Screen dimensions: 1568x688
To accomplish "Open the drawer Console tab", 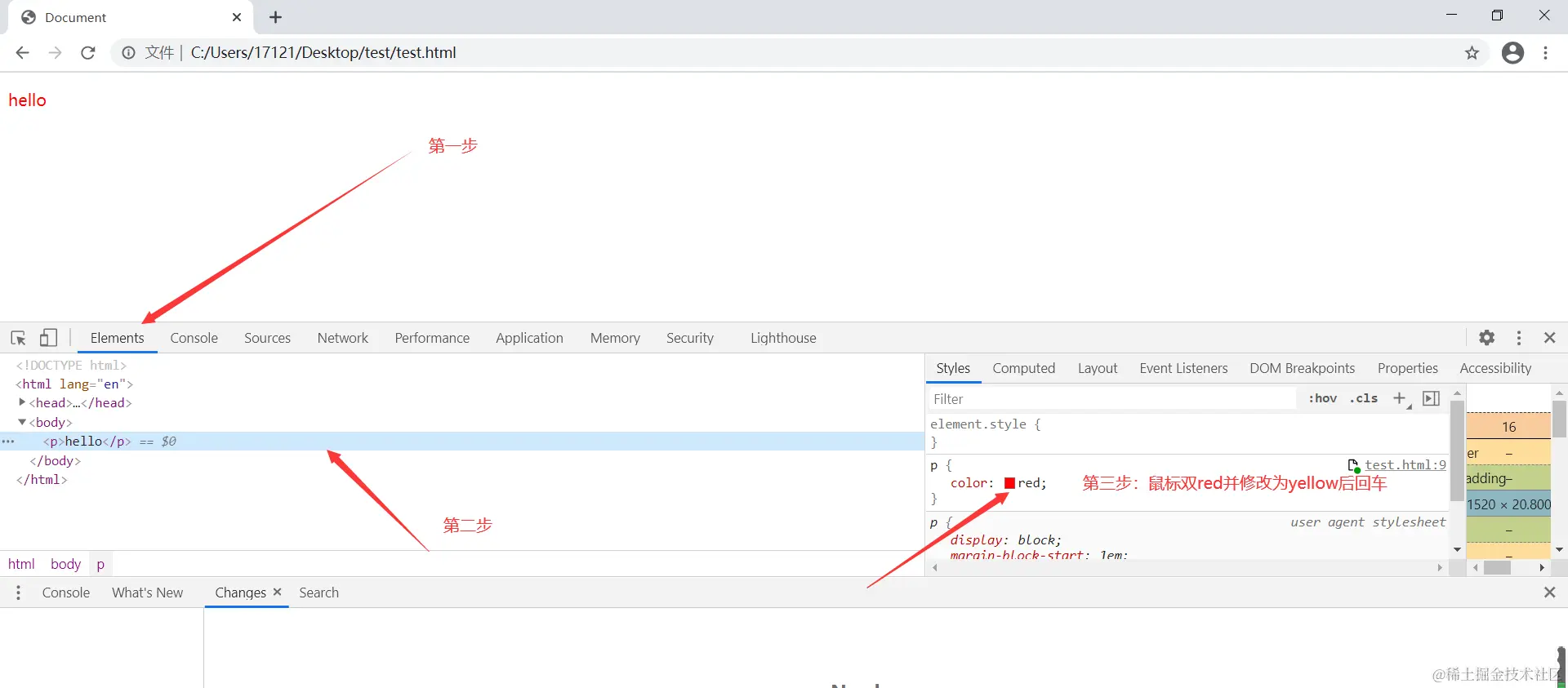I will (x=66, y=593).
